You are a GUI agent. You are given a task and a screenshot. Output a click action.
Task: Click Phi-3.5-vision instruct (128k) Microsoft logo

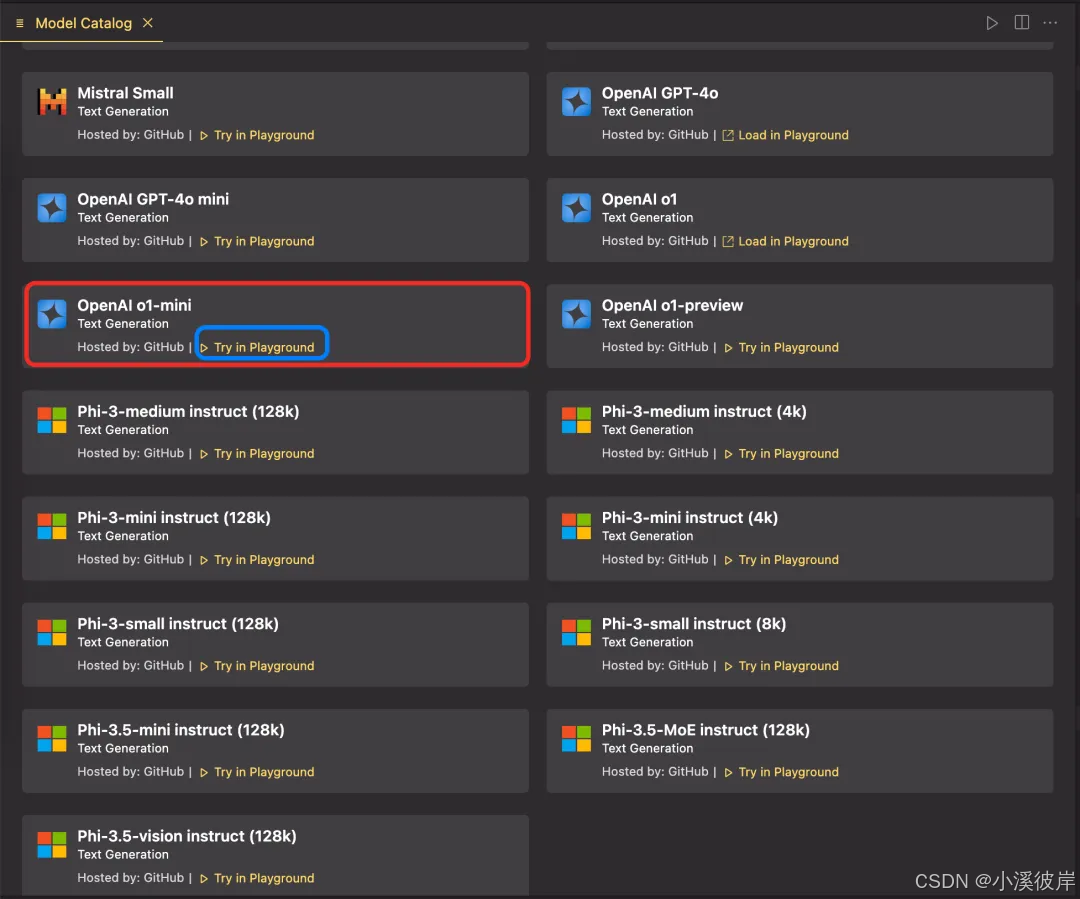(x=52, y=844)
